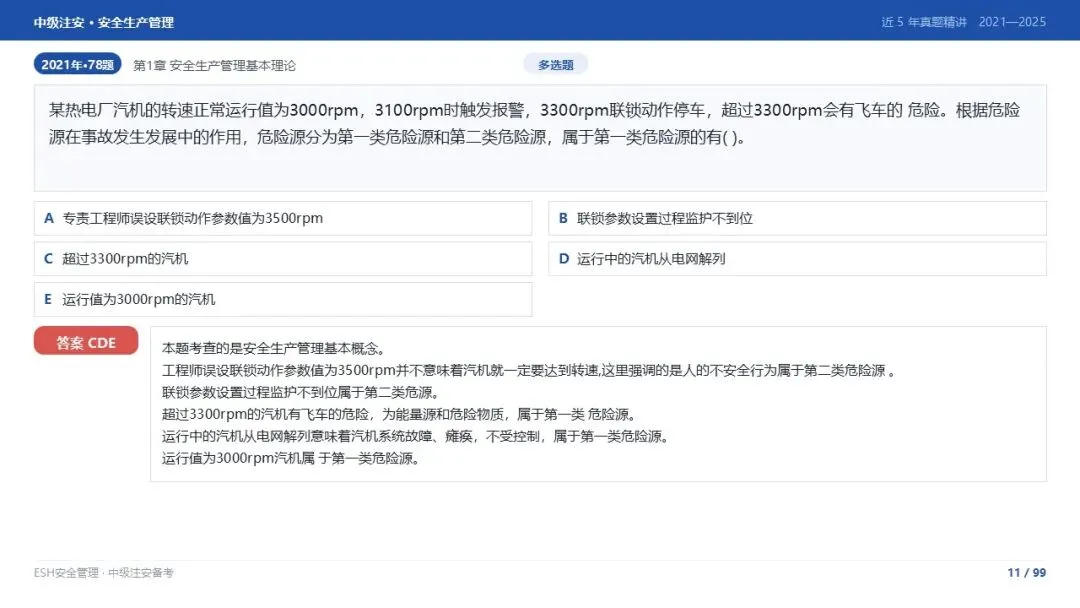Image resolution: width=1080 pixels, height=608 pixels.
Task: Click the question stem paragraph
Action: click(534, 124)
